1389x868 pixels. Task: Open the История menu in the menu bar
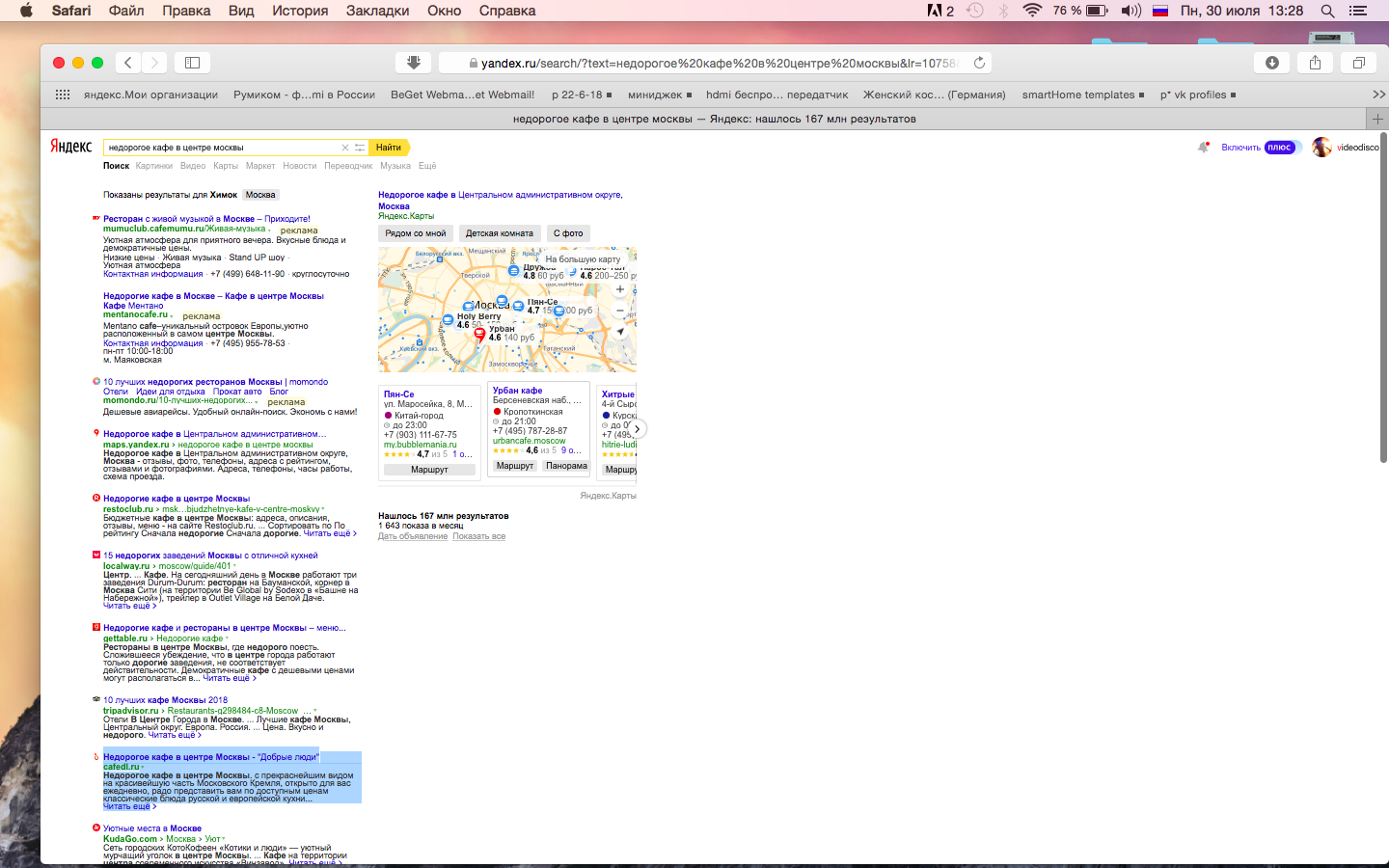(x=300, y=11)
